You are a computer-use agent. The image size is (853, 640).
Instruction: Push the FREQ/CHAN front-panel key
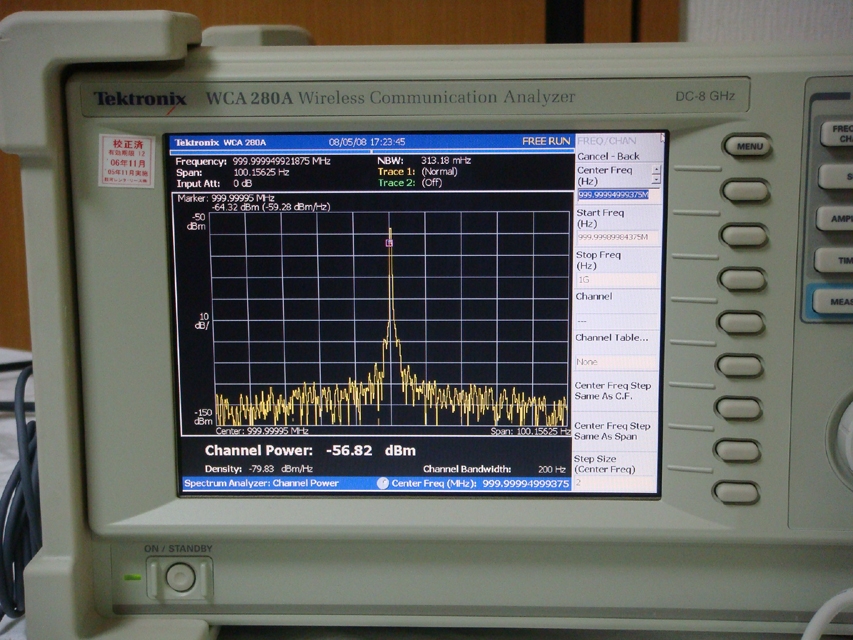[838, 134]
